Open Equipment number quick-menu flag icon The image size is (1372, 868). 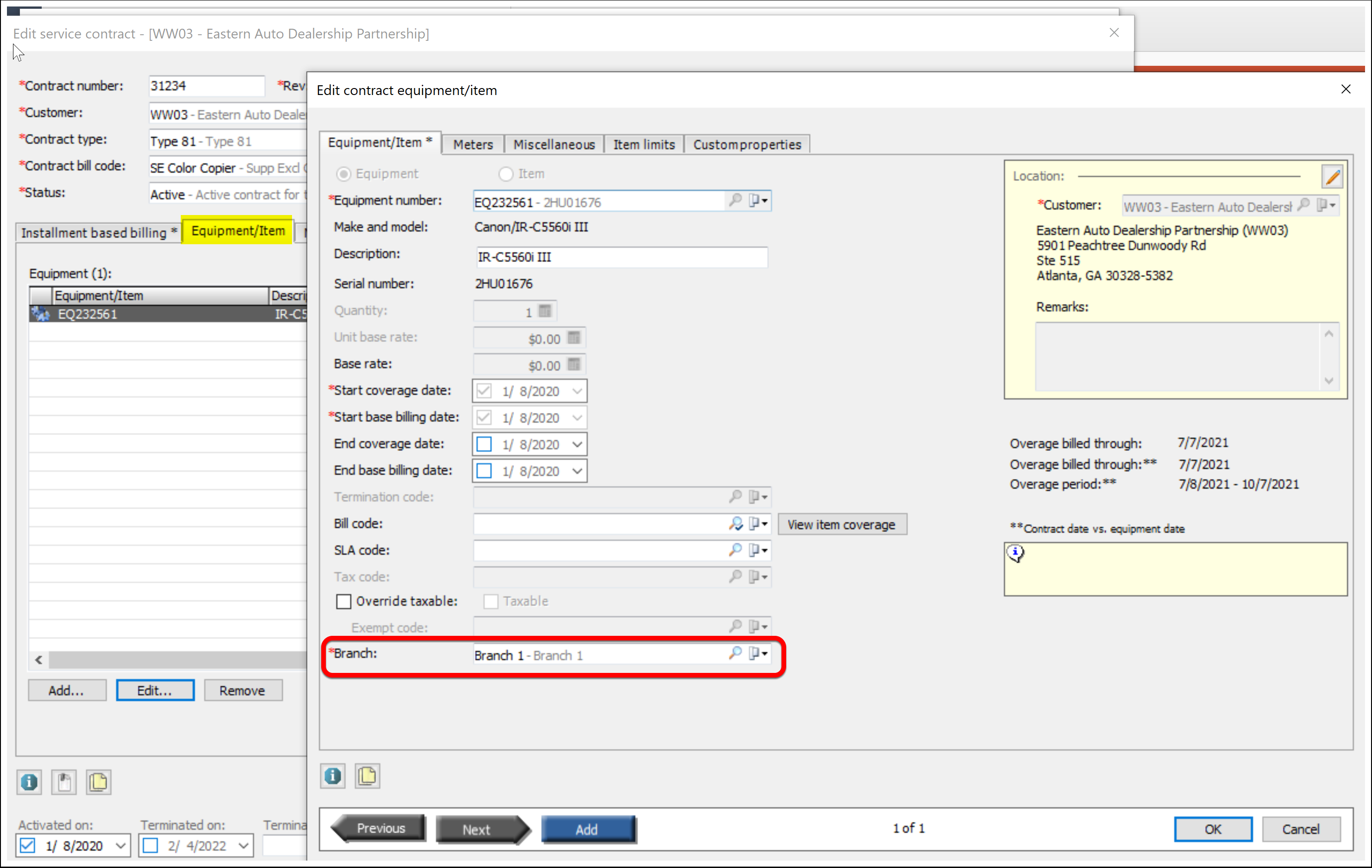[x=758, y=201]
